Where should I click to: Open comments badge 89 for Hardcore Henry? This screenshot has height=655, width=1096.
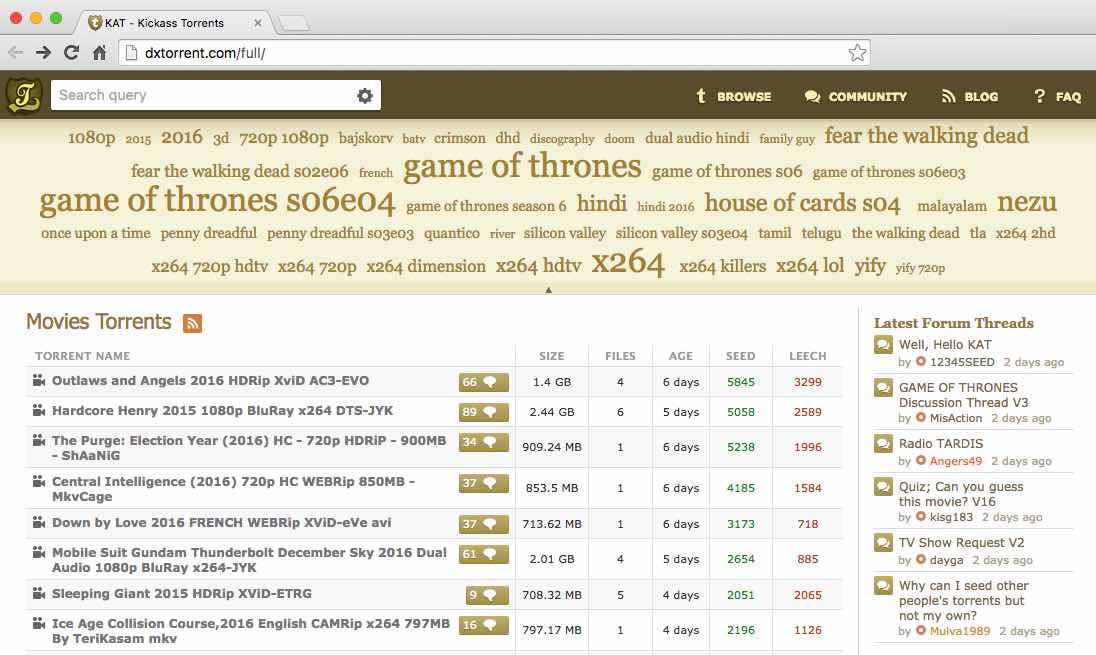click(x=484, y=412)
